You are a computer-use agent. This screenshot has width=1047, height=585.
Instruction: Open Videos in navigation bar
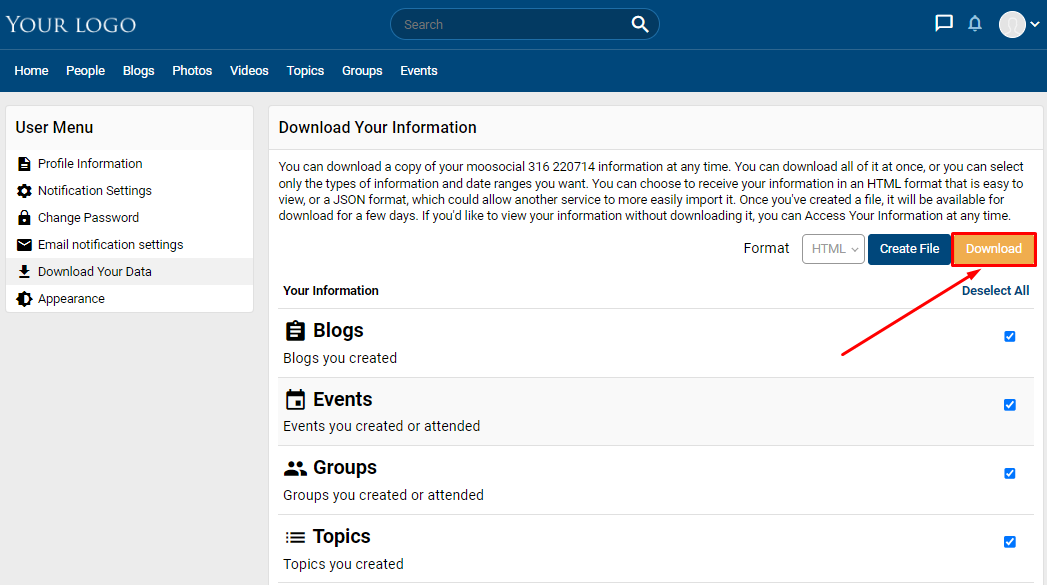(x=249, y=71)
